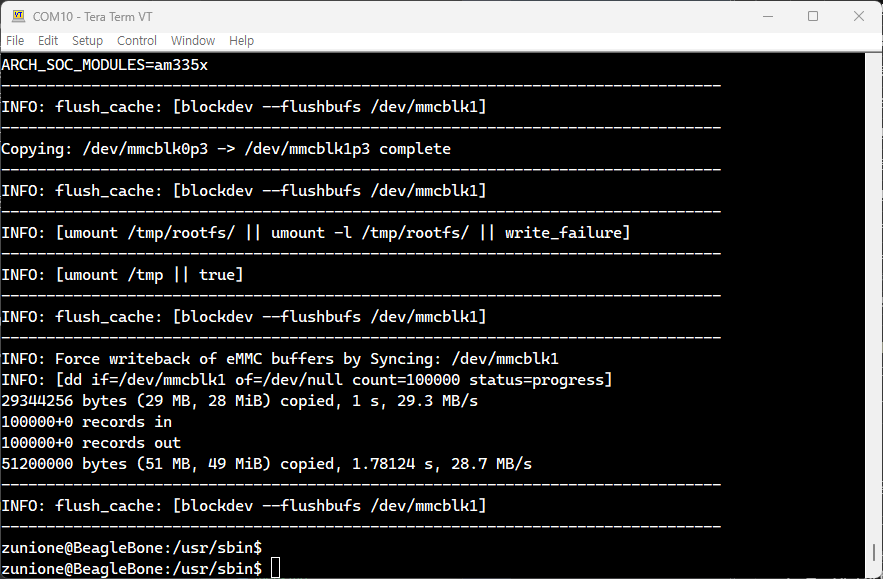883x579 pixels.
Task: Open the File menu
Action: (15, 41)
